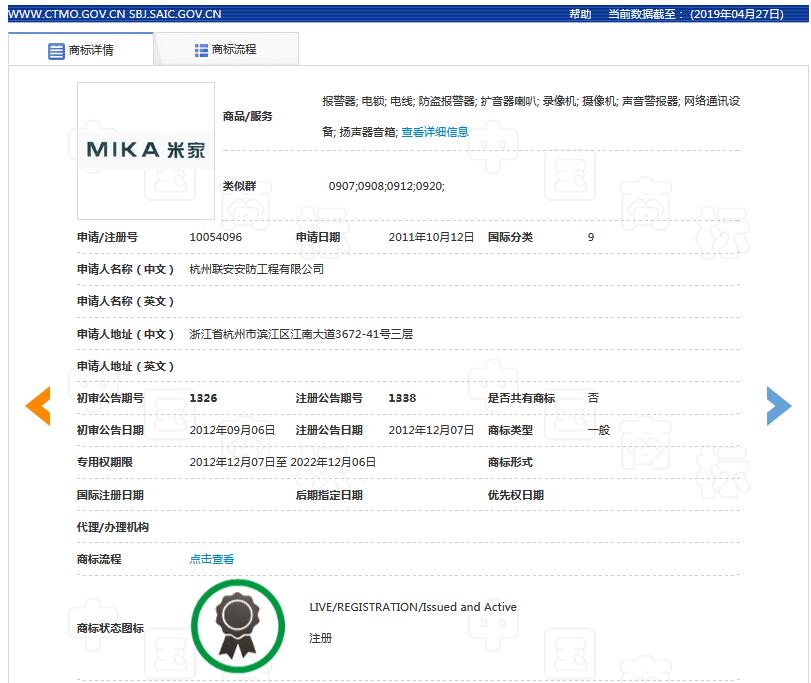The image size is (811, 683).
Task: Select the 商标详情 tab
Action: click(85, 48)
